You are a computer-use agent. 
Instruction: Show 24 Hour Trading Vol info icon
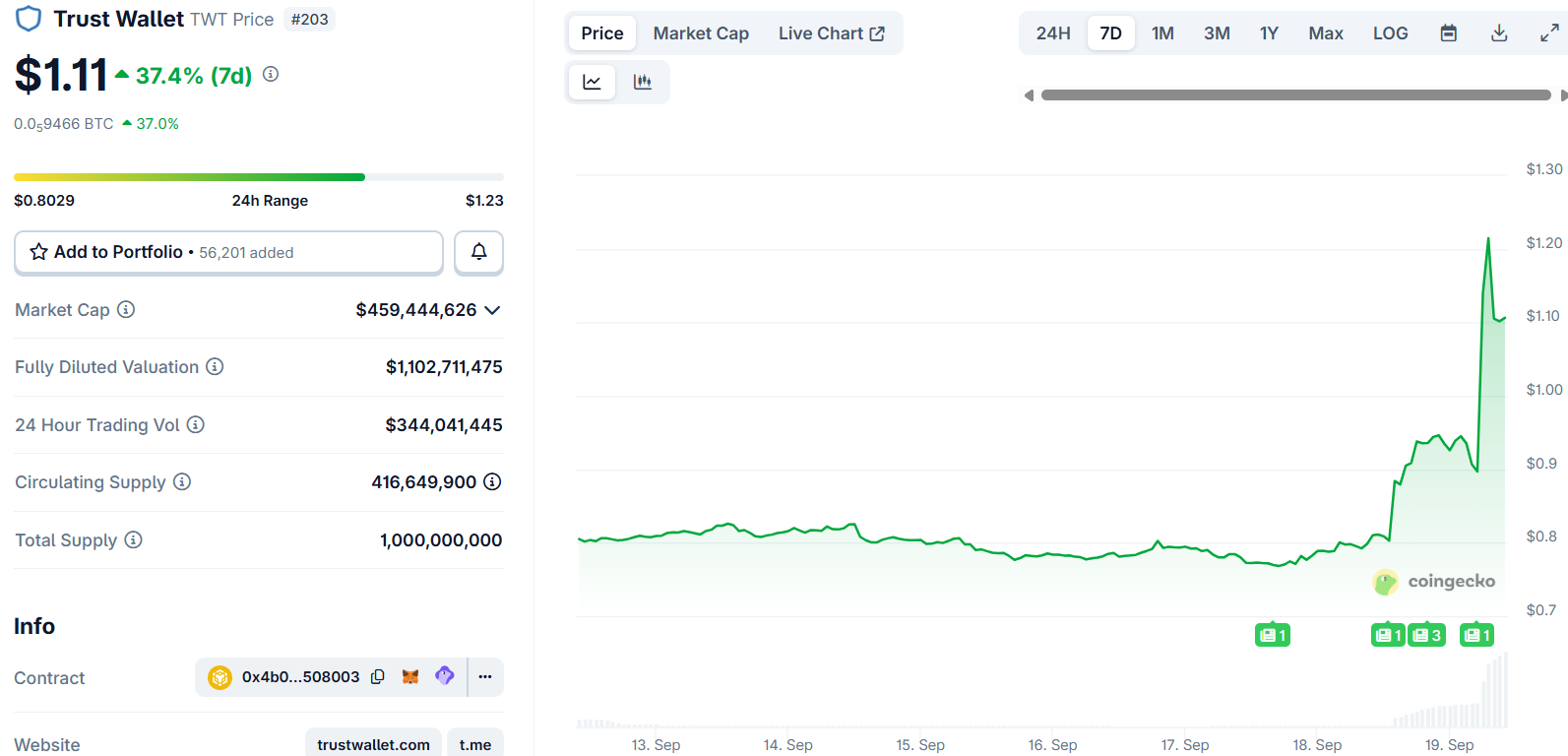[x=196, y=424]
